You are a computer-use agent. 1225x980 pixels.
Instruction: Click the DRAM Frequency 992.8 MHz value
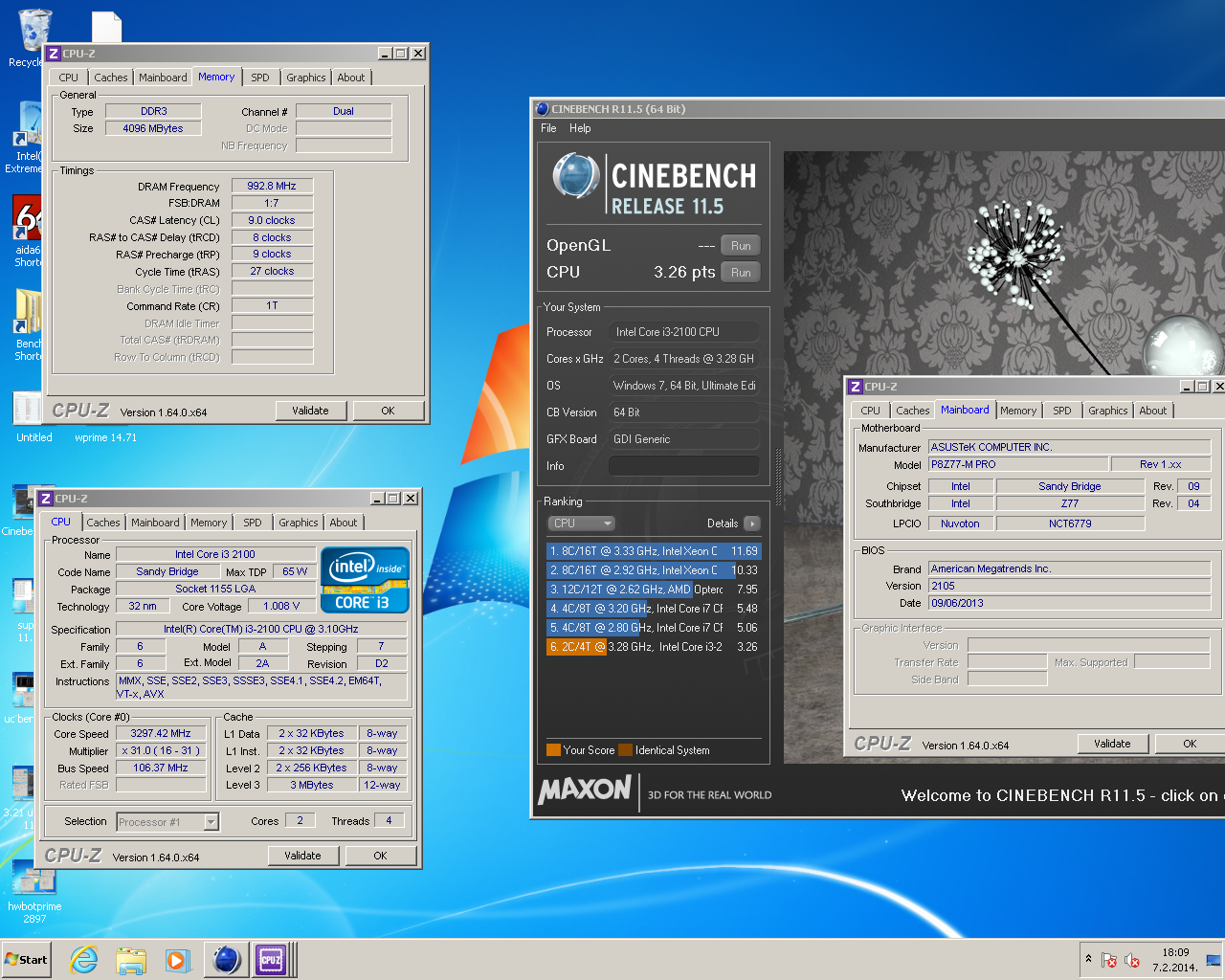[272, 187]
